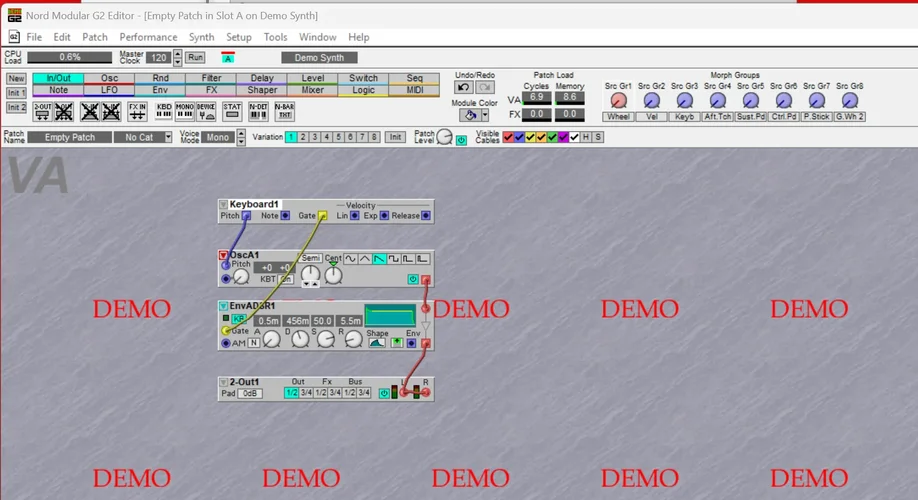Toggle OscA1 KBT On switch
Screen dimensions: 918x500
tap(286, 279)
